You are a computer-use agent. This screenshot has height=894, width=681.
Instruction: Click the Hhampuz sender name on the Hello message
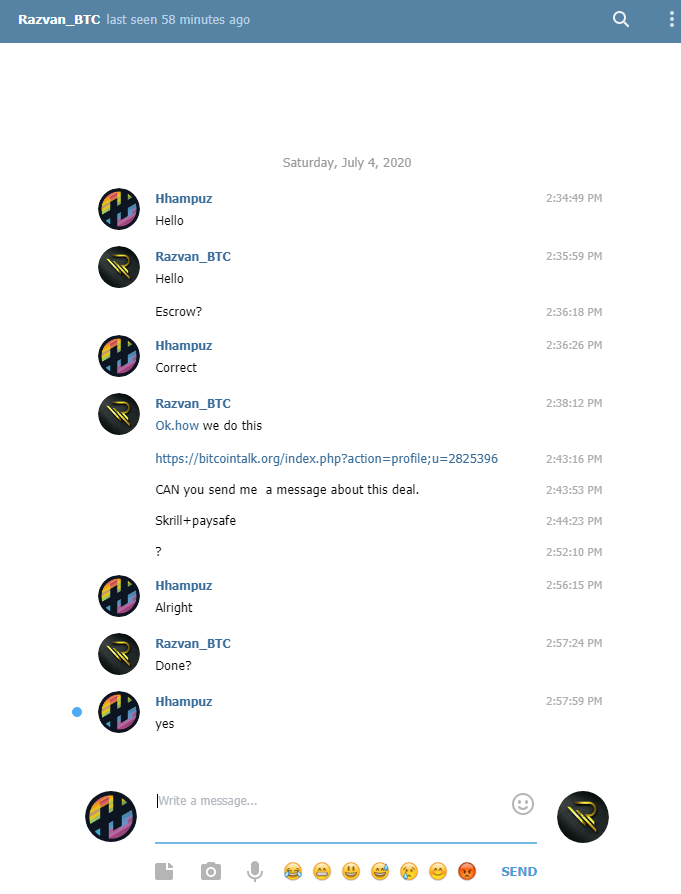184,198
